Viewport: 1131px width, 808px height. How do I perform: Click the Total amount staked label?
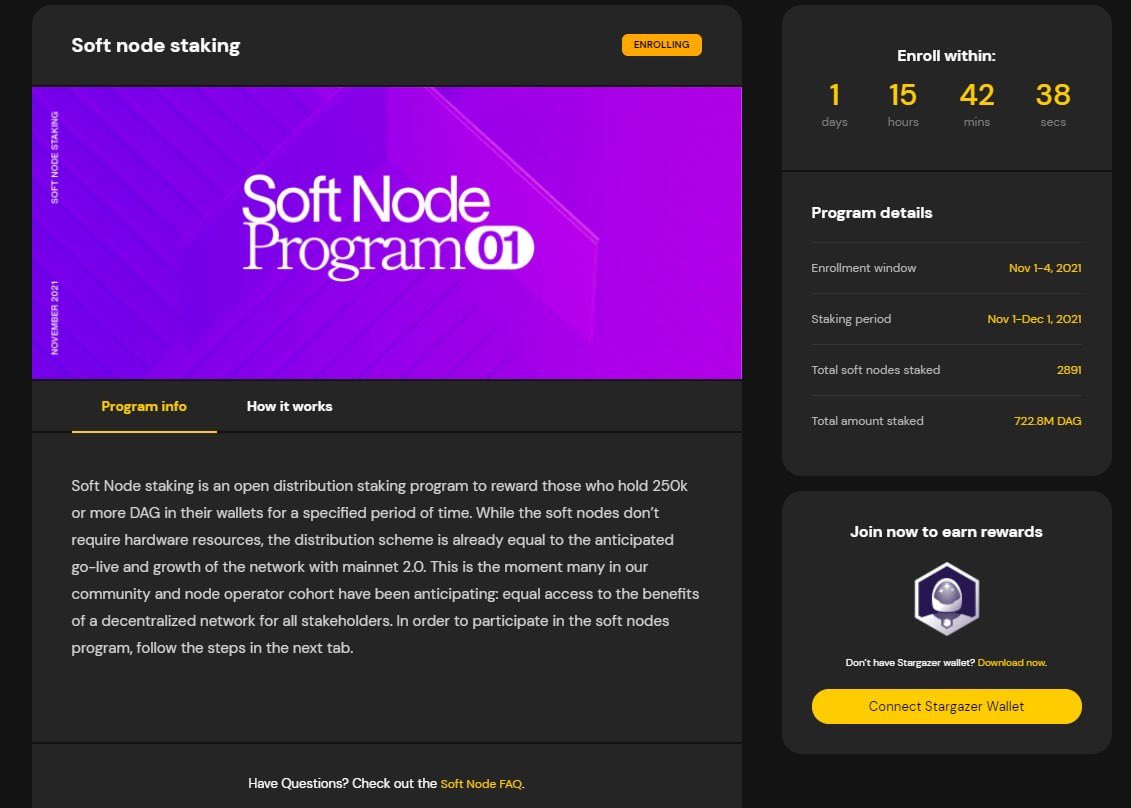pyautogui.click(x=867, y=421)
